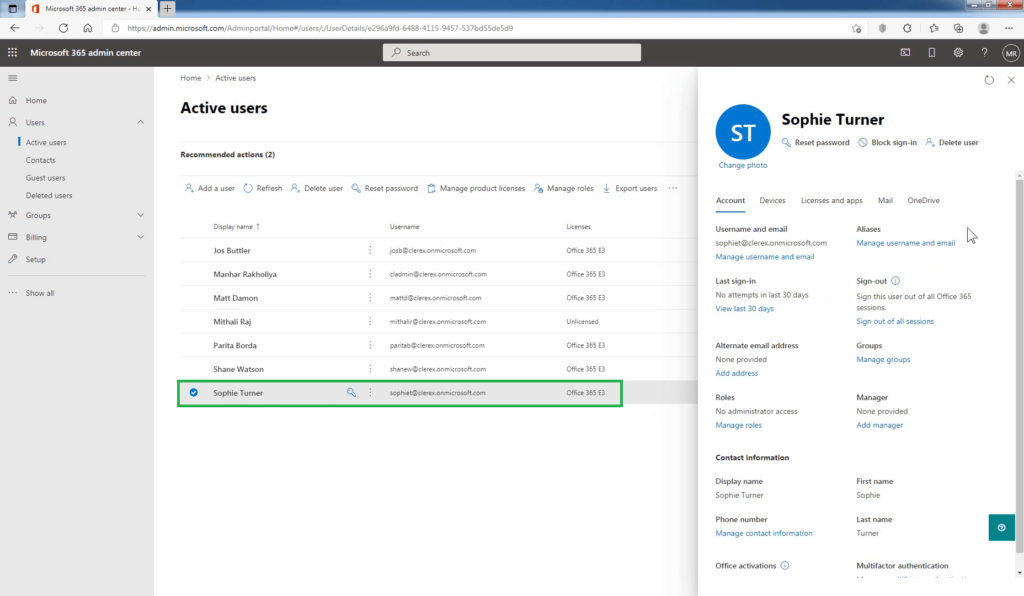
Task: Open more options for Matt Damon row
Action: point(370,298)
